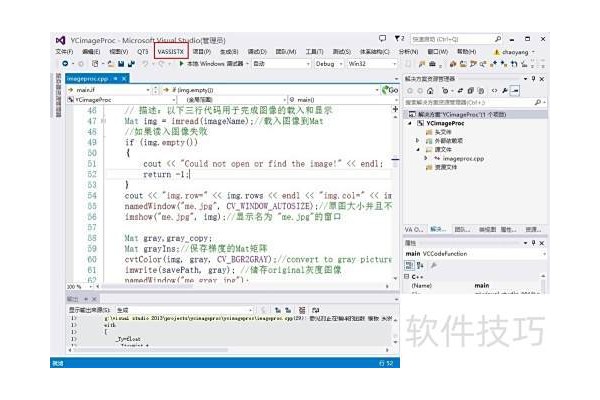Pin the imageproc.cpp tab
600x400 pixels.
[x=115, y=78]
